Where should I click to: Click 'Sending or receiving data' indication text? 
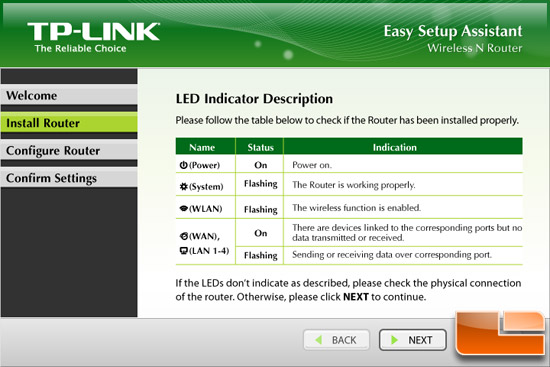point(392,254)
